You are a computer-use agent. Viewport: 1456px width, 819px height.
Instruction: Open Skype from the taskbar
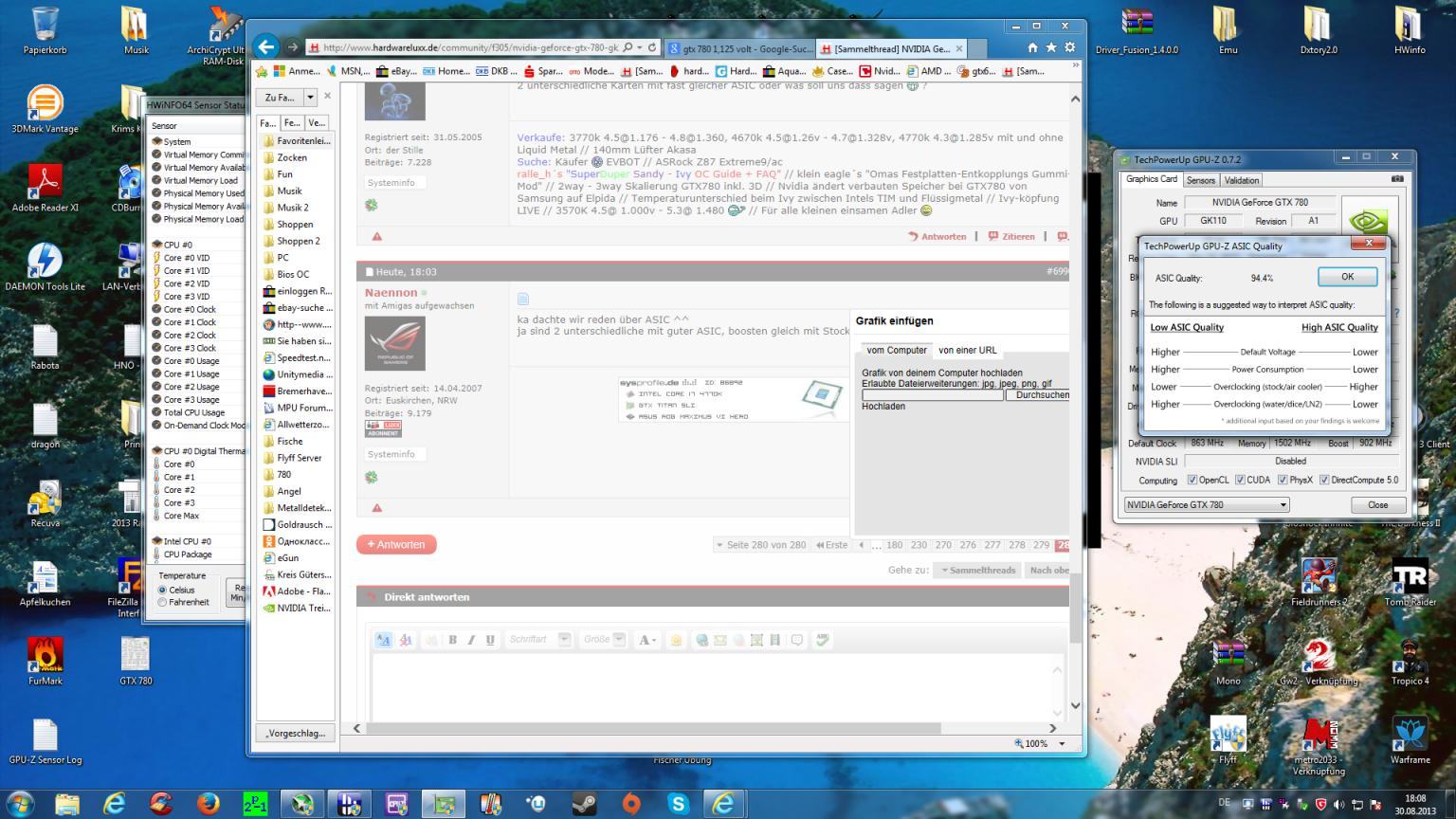coord(678,804)
